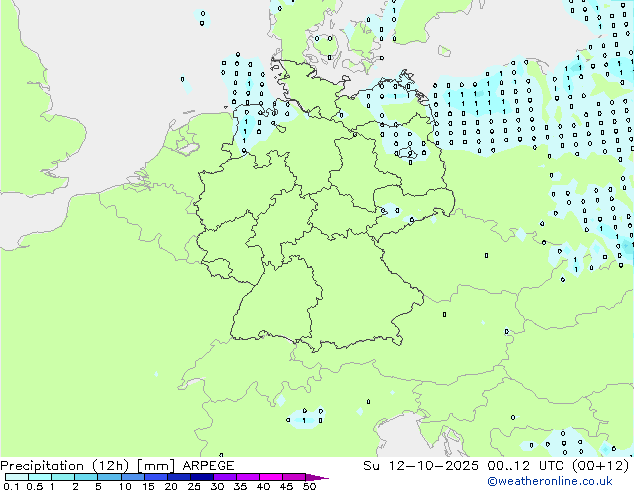Click the weatheronline.co.uk copyright link
Viewport: 634px width, 490px height.
click(550, 481)
